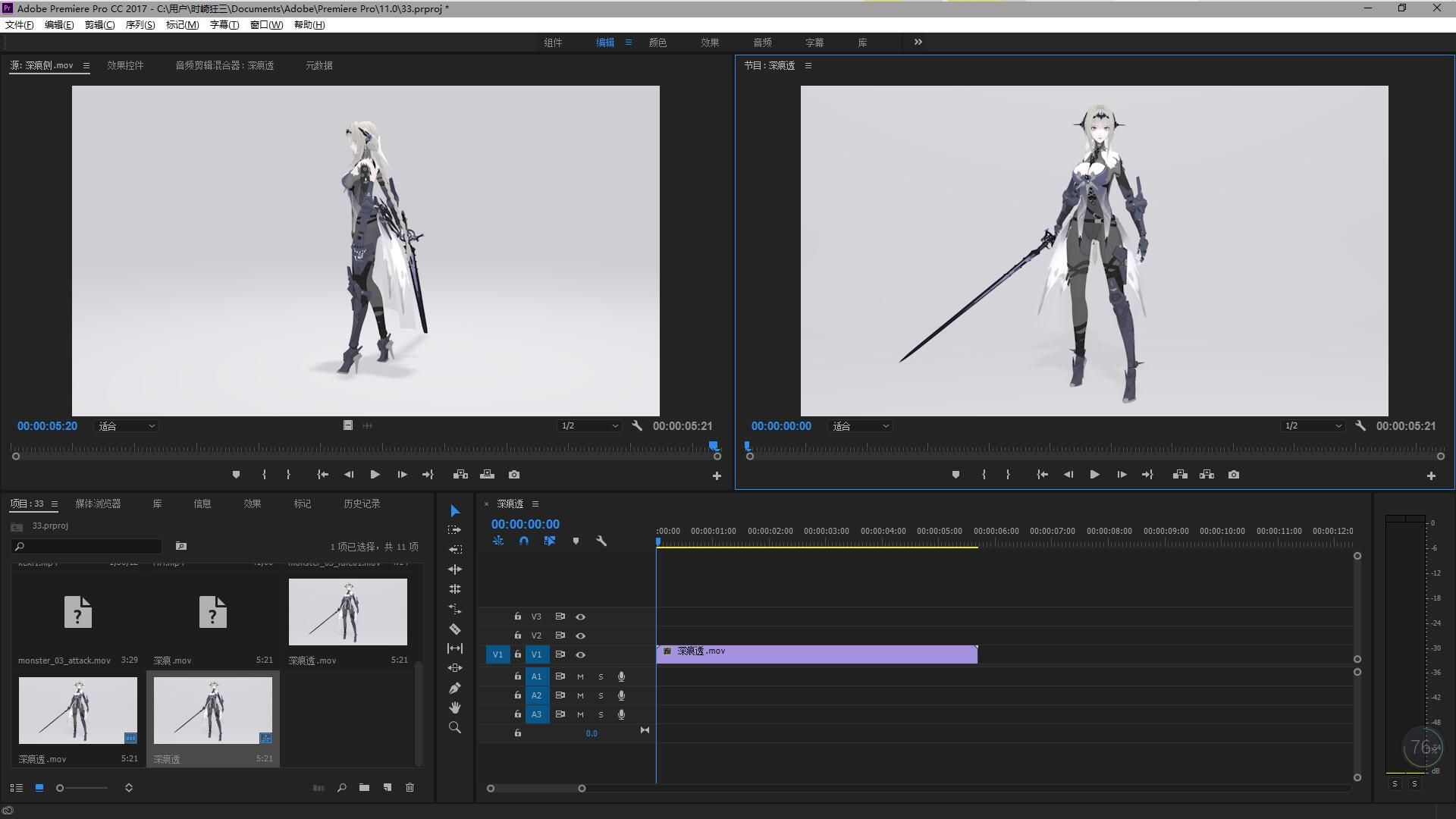Add marker in timeline panel
The width and height of the screenshot is (1456, 819).
(576, 541)
